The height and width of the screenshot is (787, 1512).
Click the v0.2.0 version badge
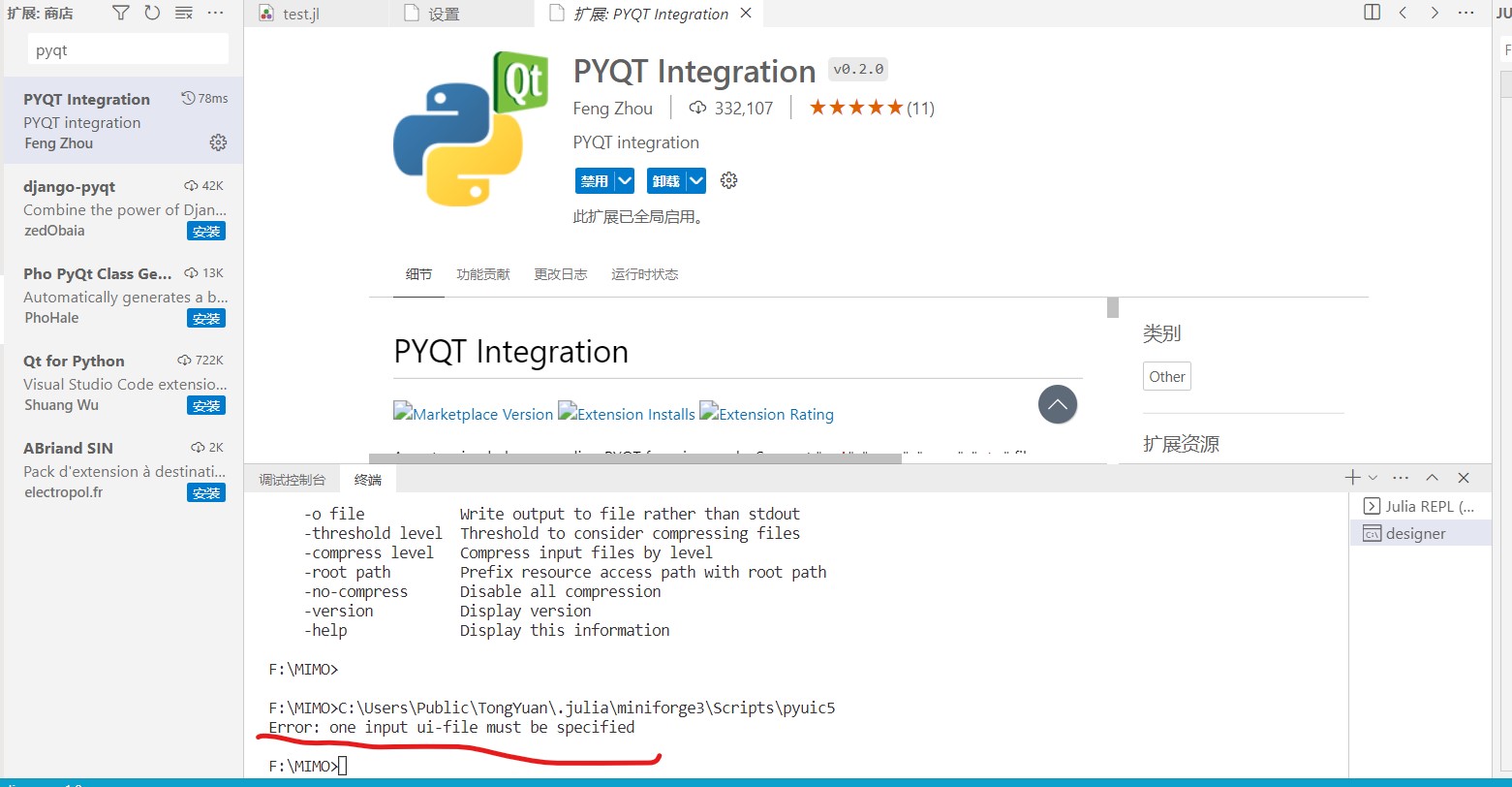tap(858, 70)
